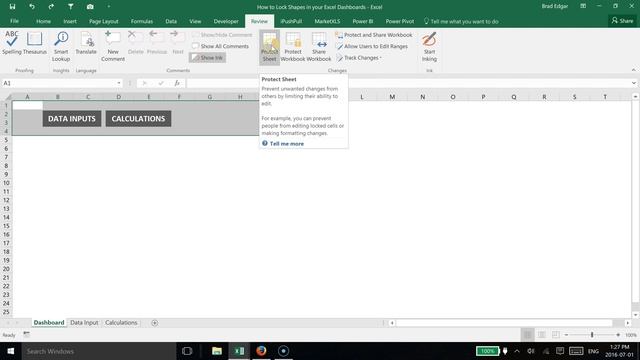The image size is (640, 360).
Task: Switch to Page Break Preview in status bar
Action: (x=556, y=335)
